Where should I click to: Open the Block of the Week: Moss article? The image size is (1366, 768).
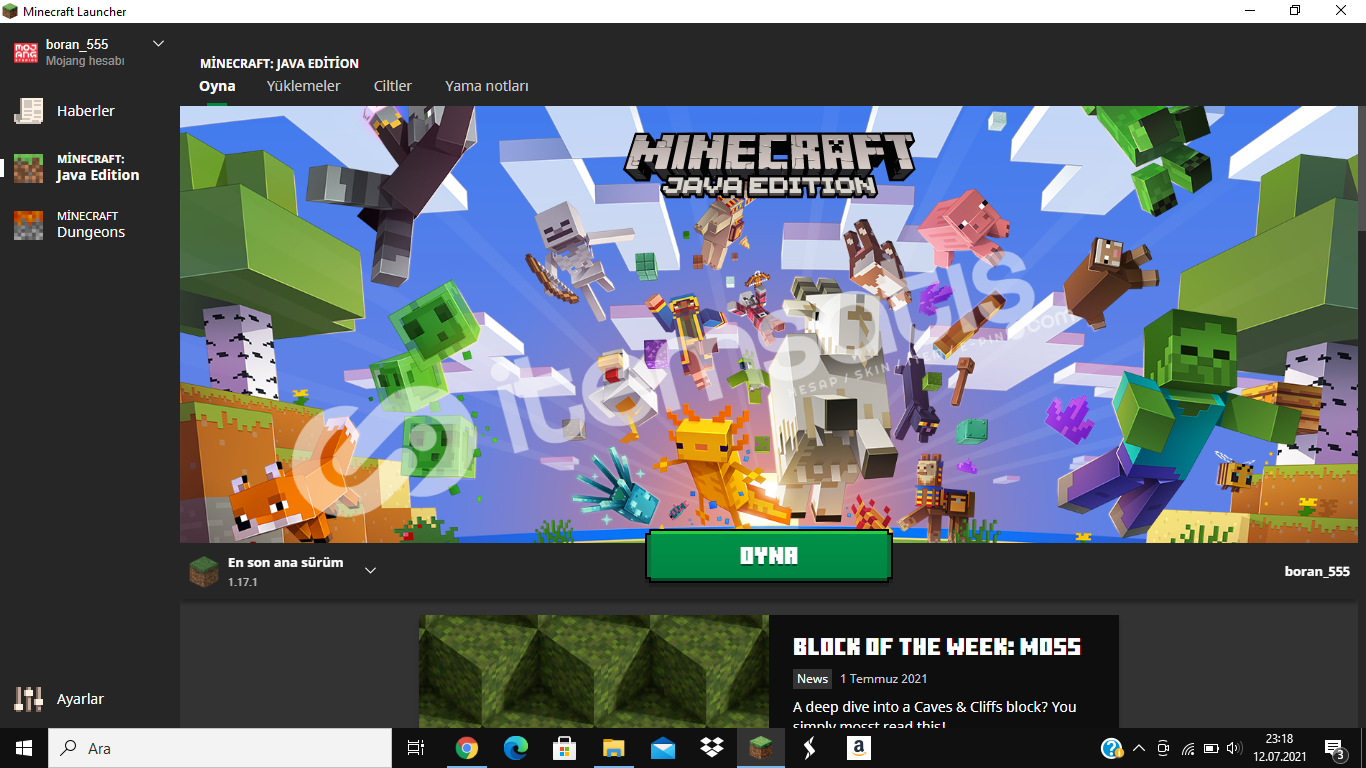point(937,647)
